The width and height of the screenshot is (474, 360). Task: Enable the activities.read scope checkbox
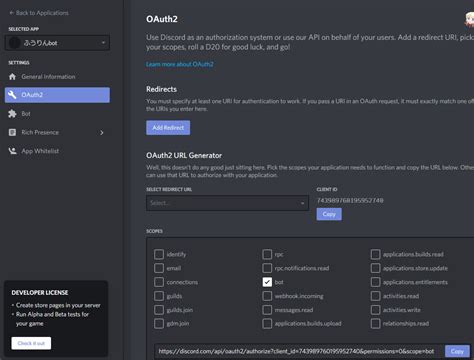tap(375, 296)
